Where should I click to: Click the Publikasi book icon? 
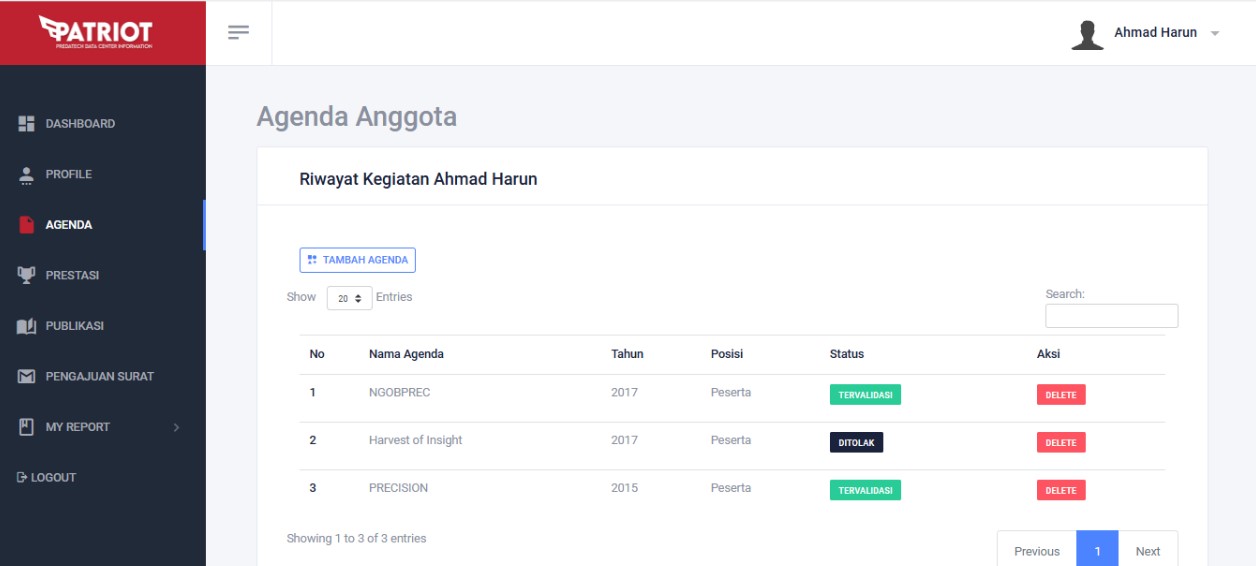point(27,326)
